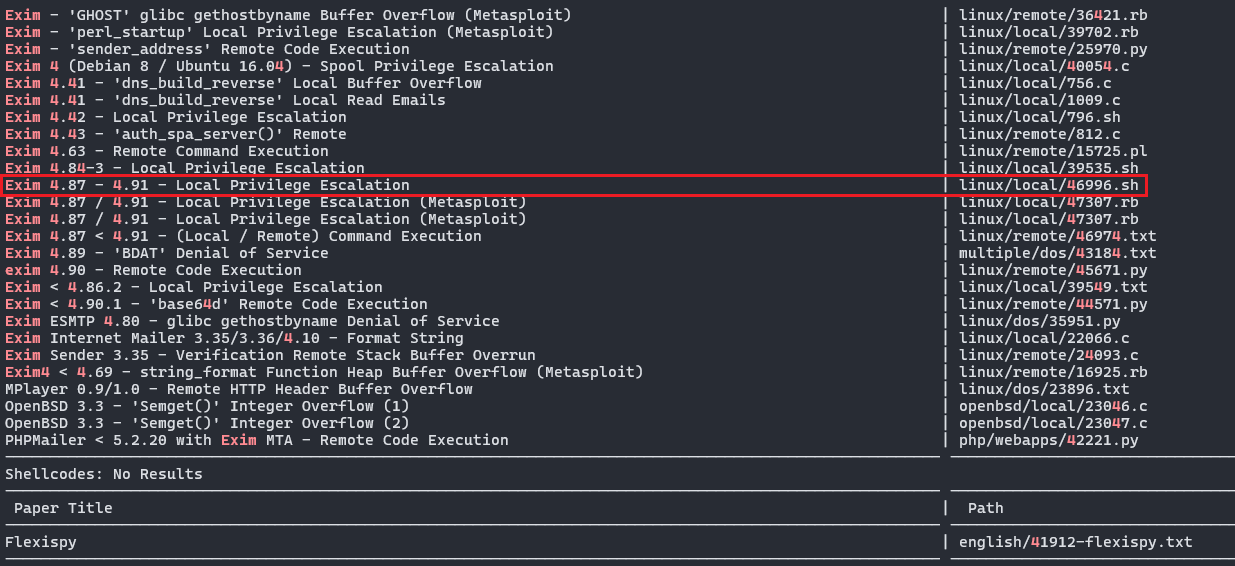1235x566 pixels.
Task: Click the highlighted Exim 4.87 - 4.91 exploit title
Action: [x=207, y=185]
